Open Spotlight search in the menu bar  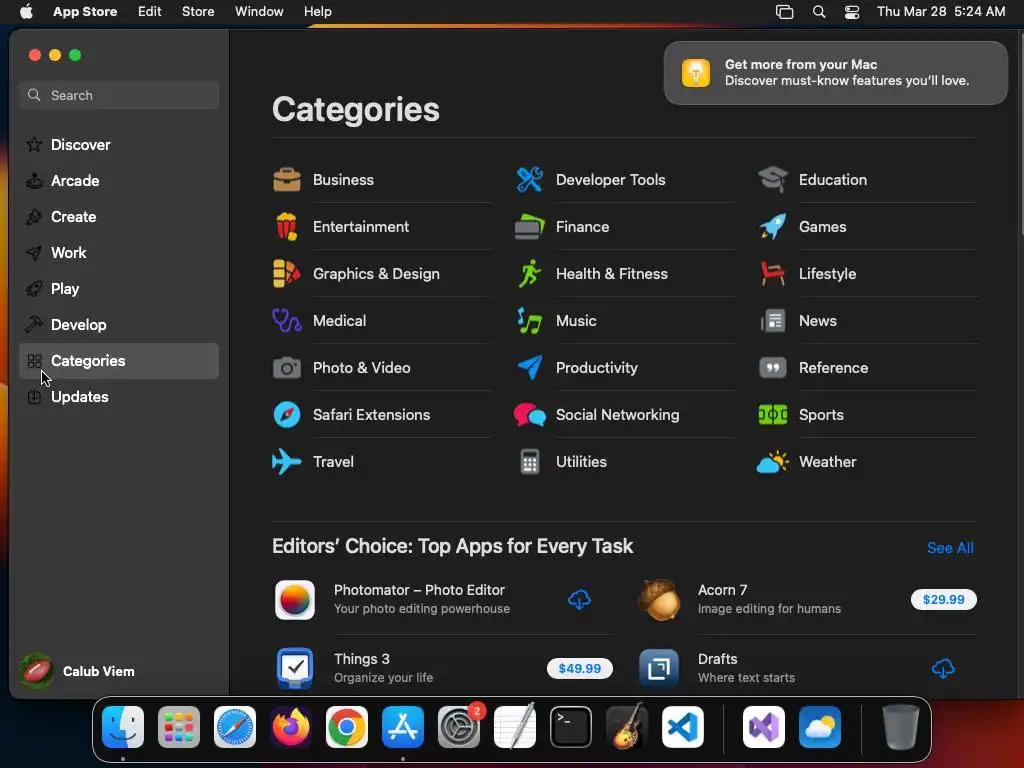[x=819, y=12]
